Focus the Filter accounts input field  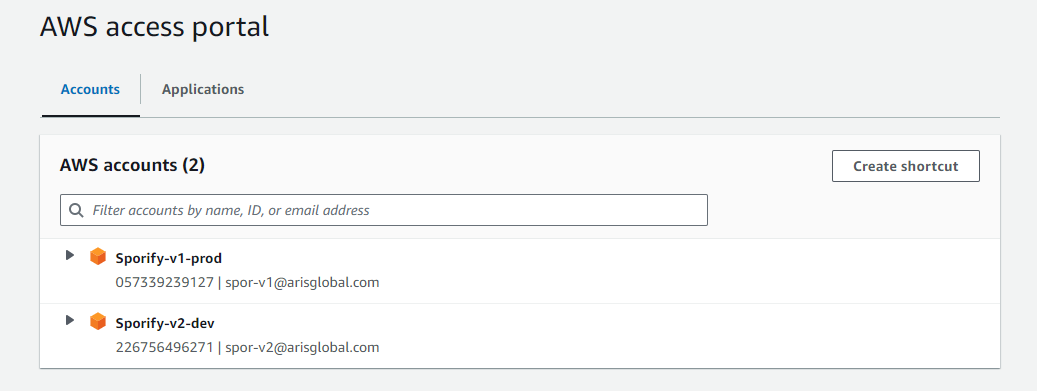384,210
